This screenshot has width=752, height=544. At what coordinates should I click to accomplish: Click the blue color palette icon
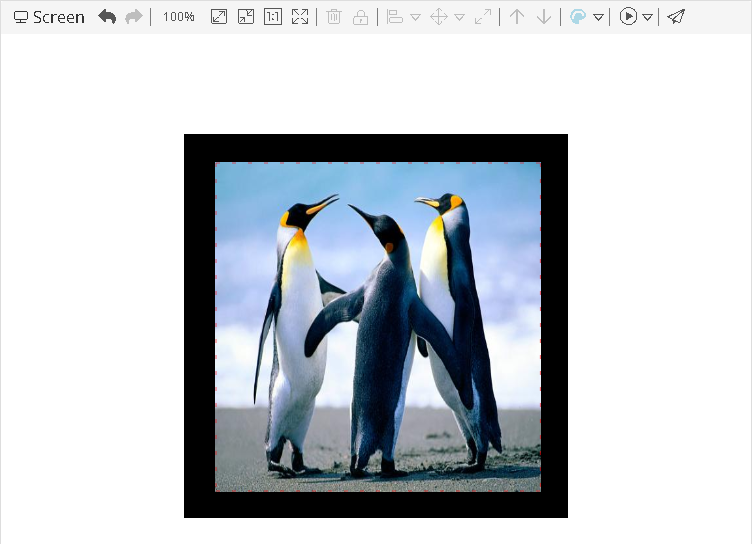tap(578, 17)
